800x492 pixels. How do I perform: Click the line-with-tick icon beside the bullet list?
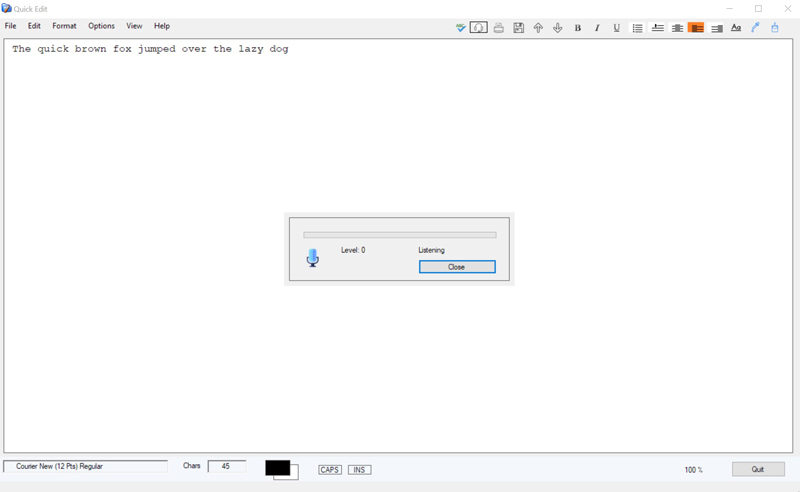(x=657, y=28)
